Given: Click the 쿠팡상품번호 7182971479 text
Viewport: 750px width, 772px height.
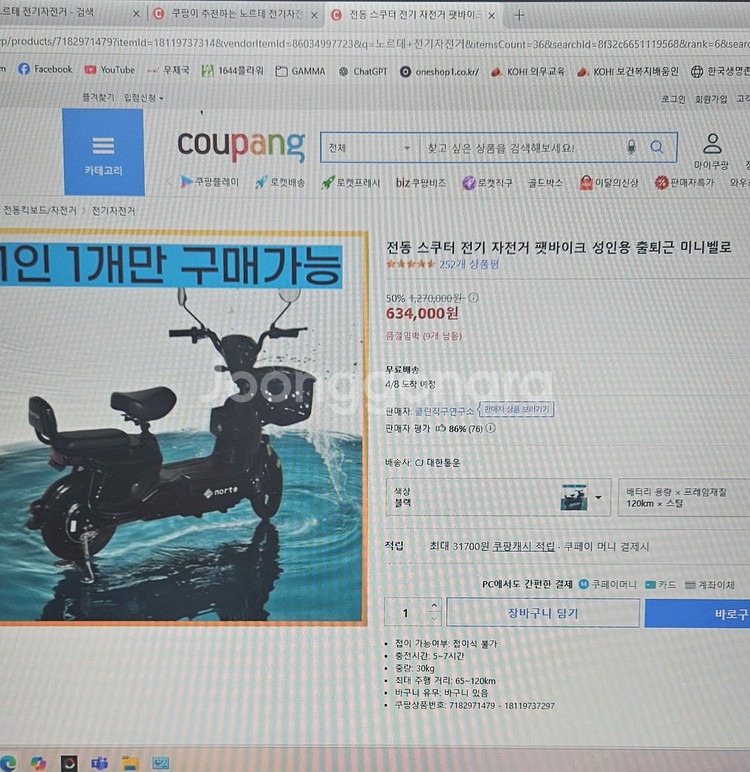Looking at the screenshot, I should click(x=475, y=705).
